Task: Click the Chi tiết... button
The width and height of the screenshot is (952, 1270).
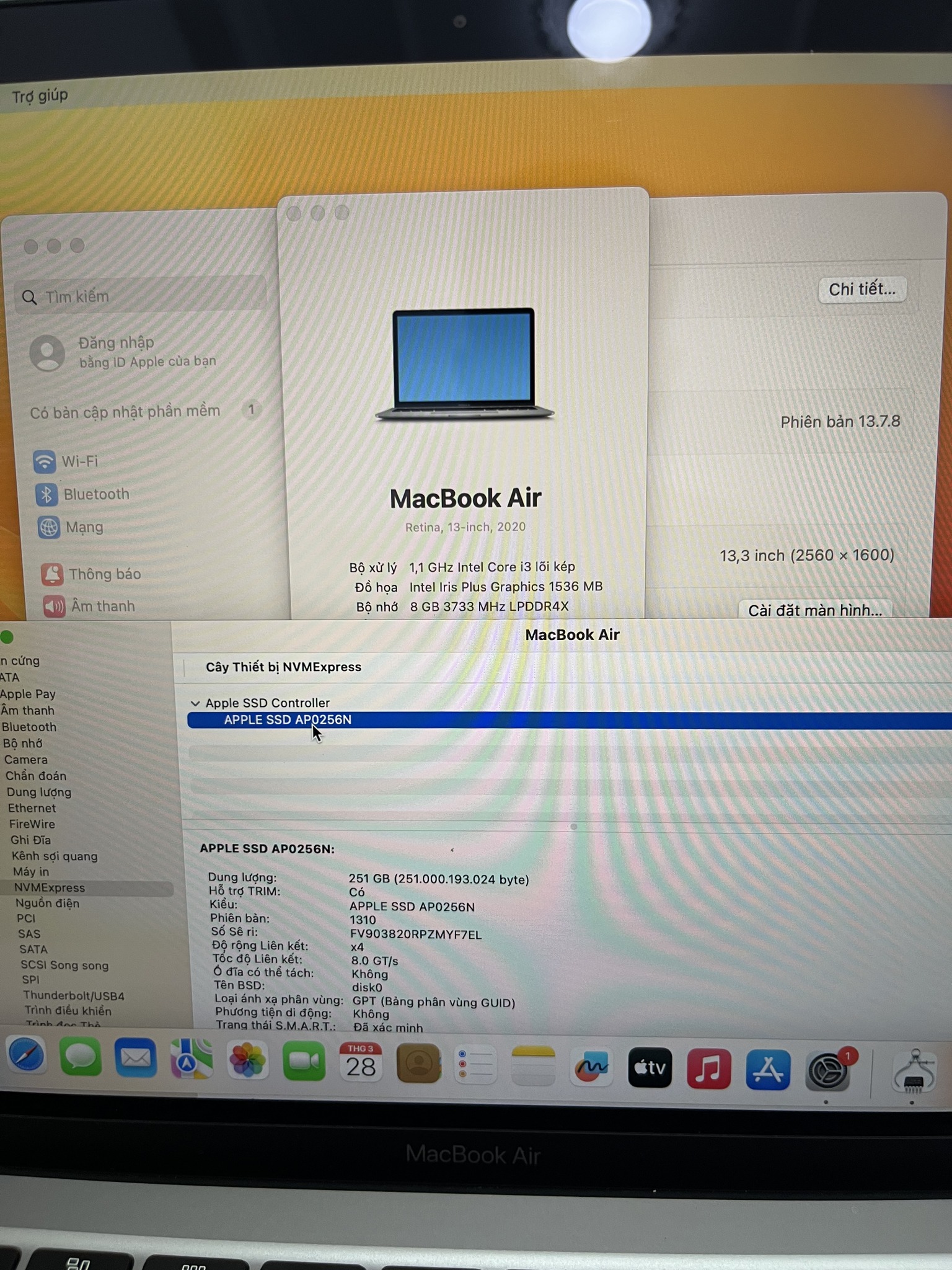Action: point(862,290)
